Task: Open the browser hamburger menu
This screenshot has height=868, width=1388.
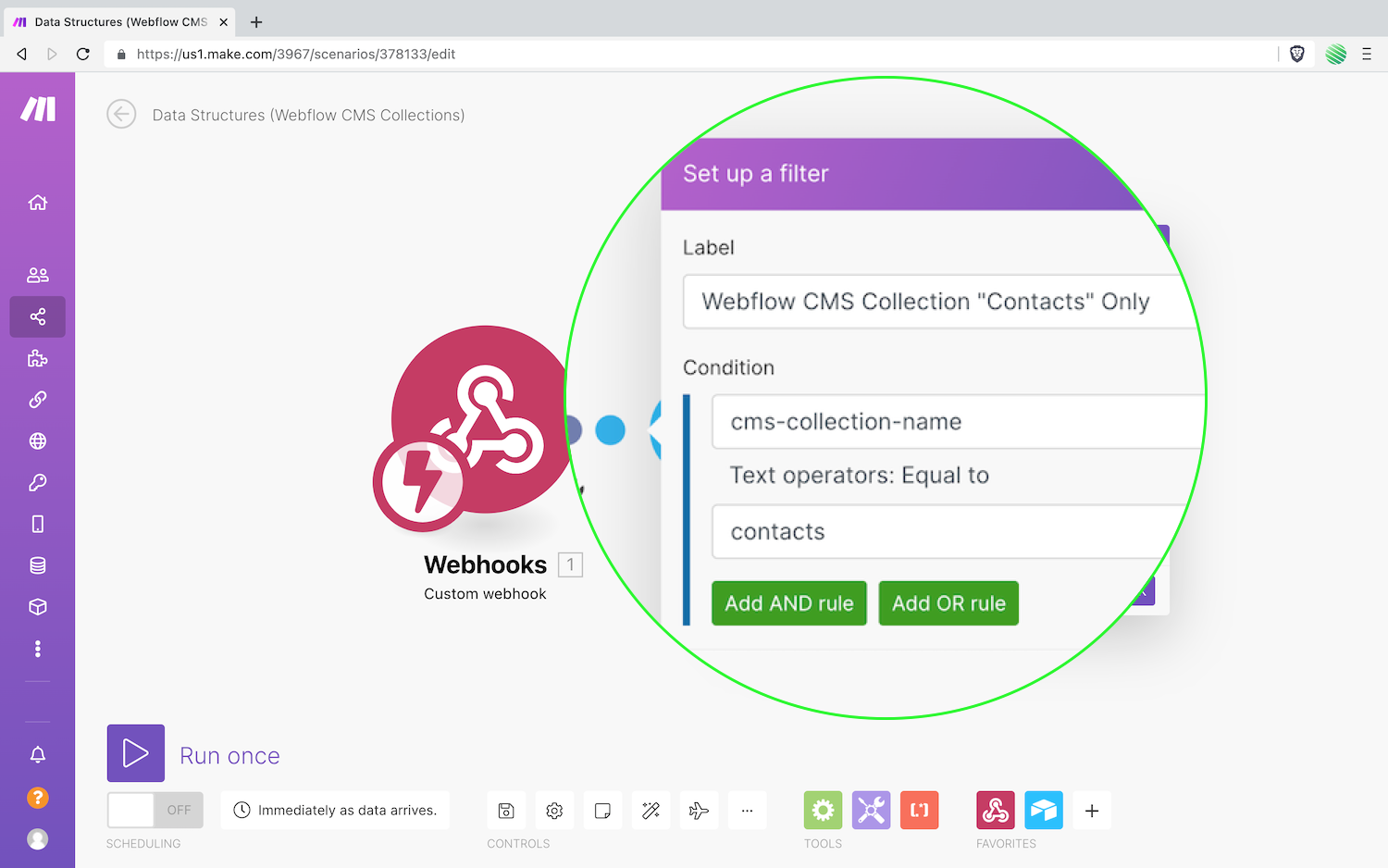Action: (x=1367, y=55)
